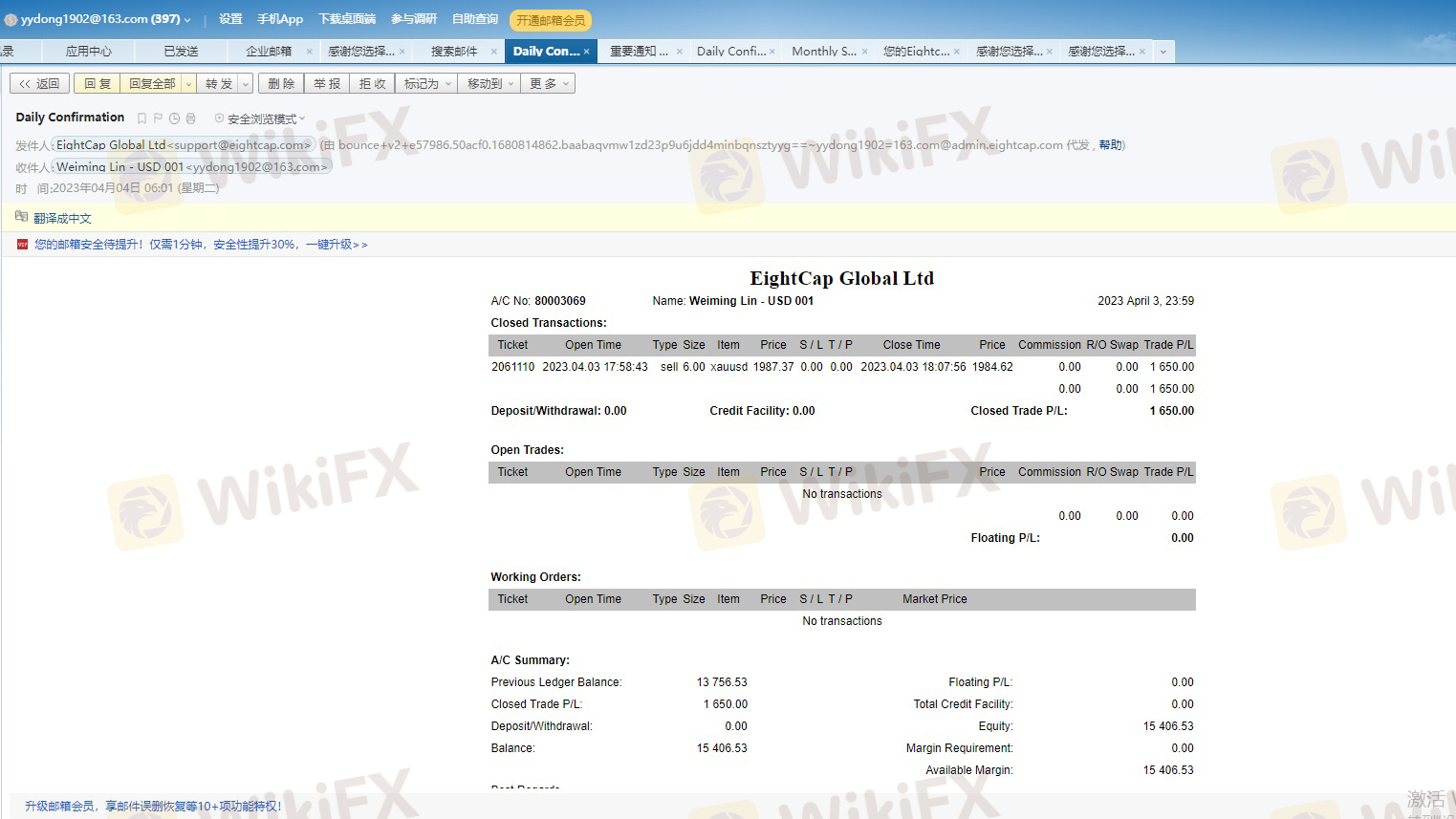Close the 搜索邮件 tab

coord(494,52)
